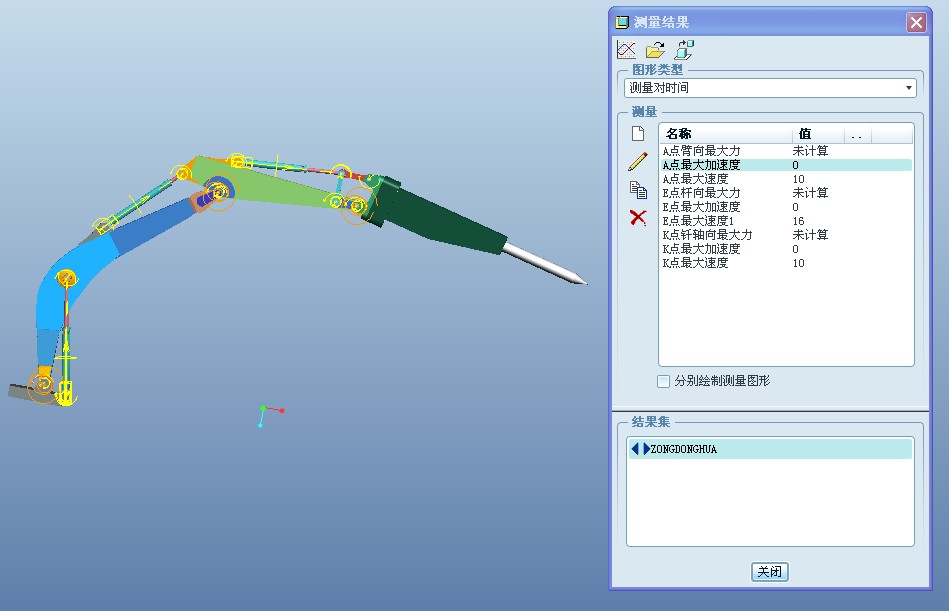
Task: Edit selected measure with pencil icon
Action: 638,162
